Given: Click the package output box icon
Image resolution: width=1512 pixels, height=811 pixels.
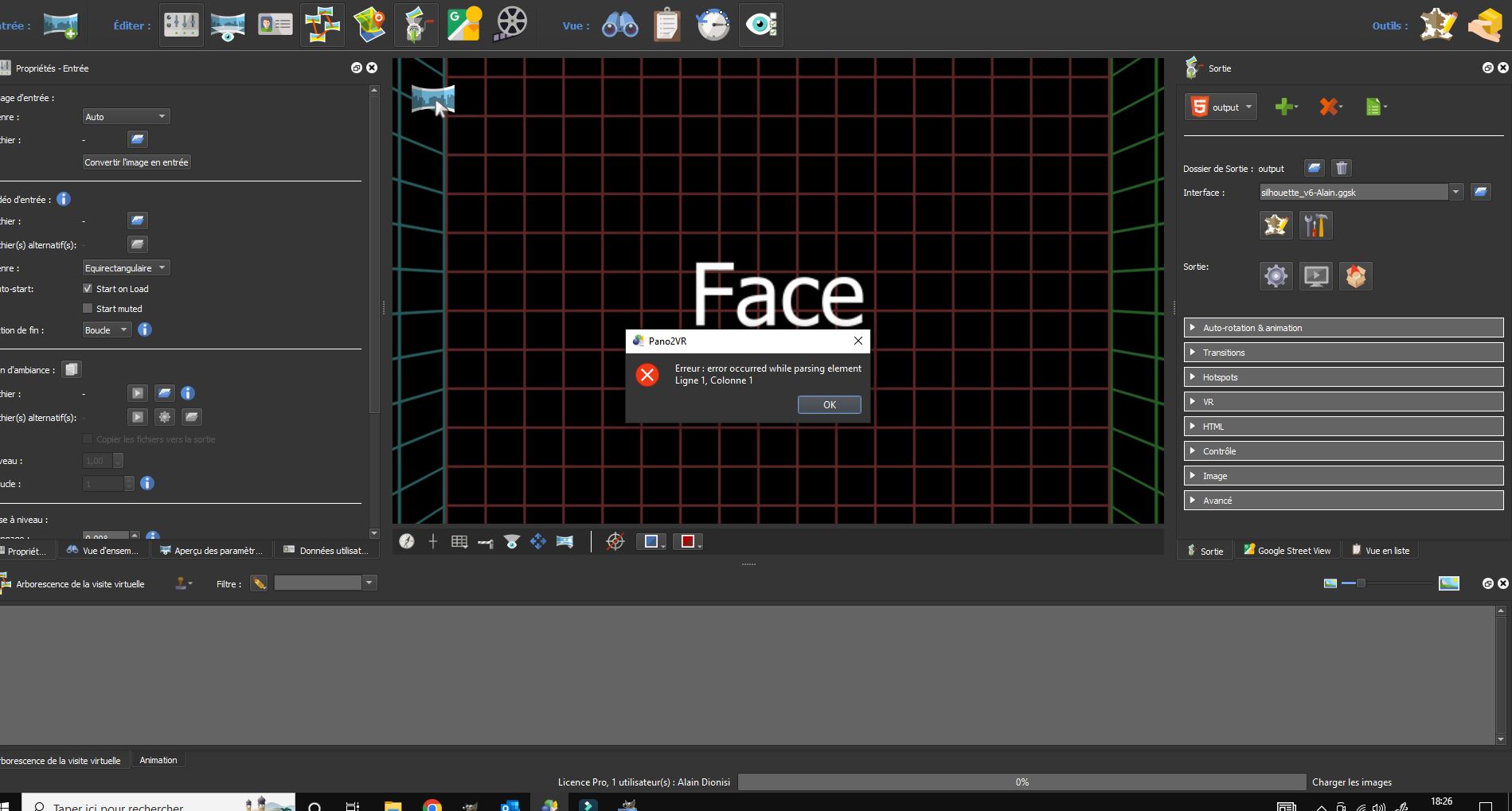Looking at the screenshot, I should (1356, 276).
